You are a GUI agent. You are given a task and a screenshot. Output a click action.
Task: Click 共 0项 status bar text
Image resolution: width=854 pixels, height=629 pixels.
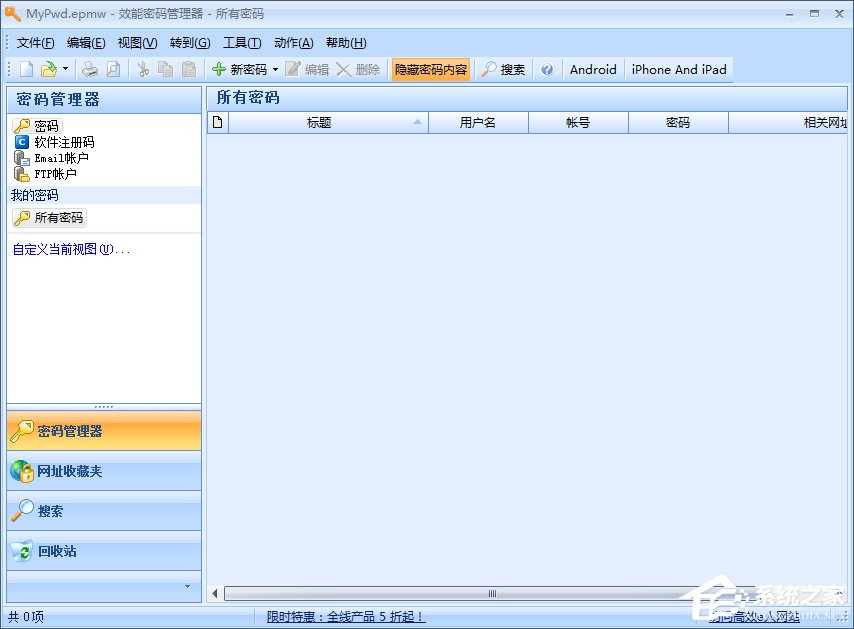pos(26,616)
